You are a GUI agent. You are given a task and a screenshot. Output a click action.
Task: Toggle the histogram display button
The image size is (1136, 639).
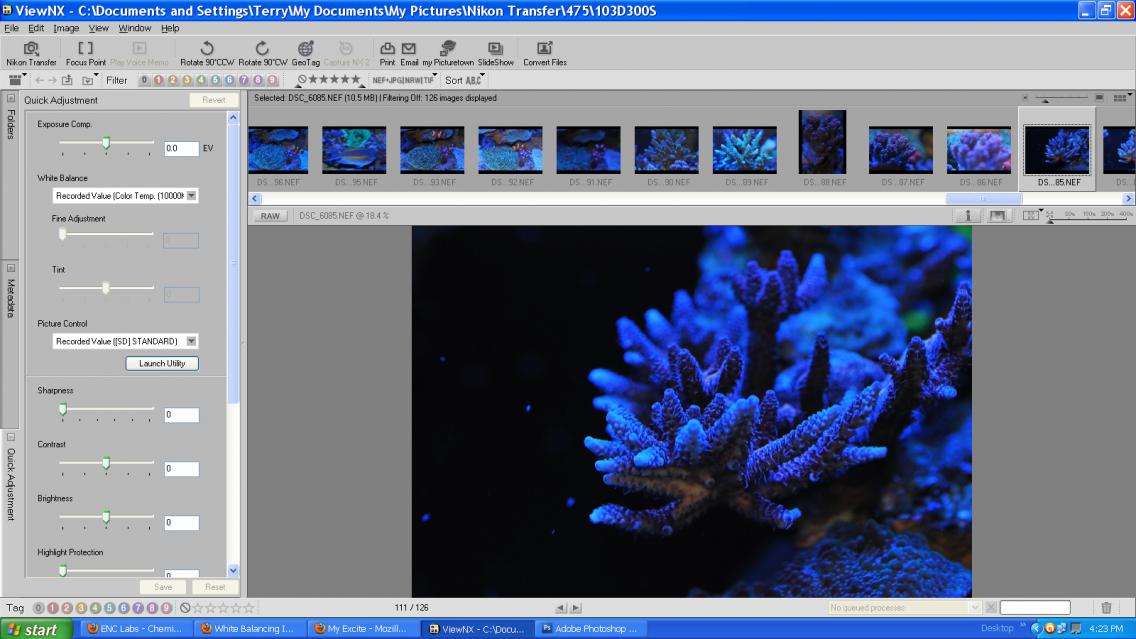[998, 216]
